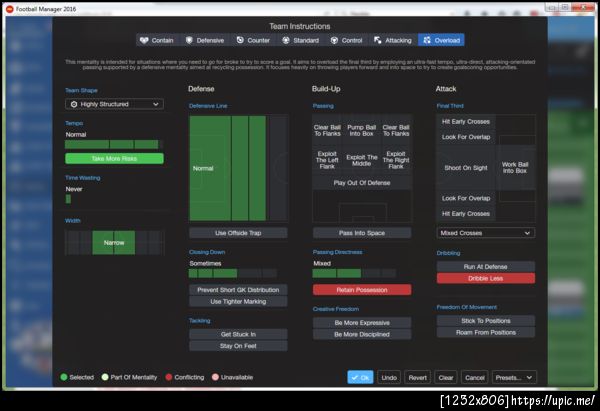The width and height of the screenshot is (600, 411).
Task: Open the Highly Structured team shape dropdown
Action: tap(114, 104)
